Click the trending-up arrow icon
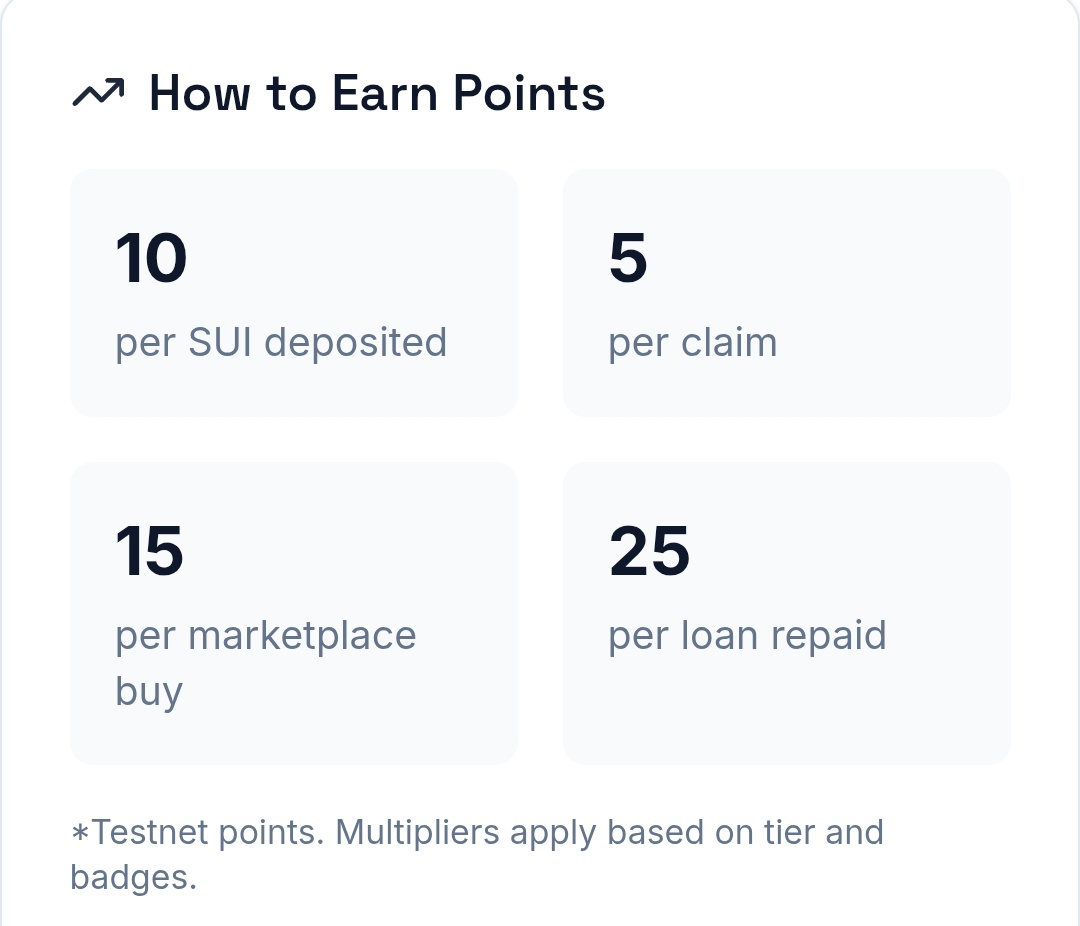 (x=98, y=94)
